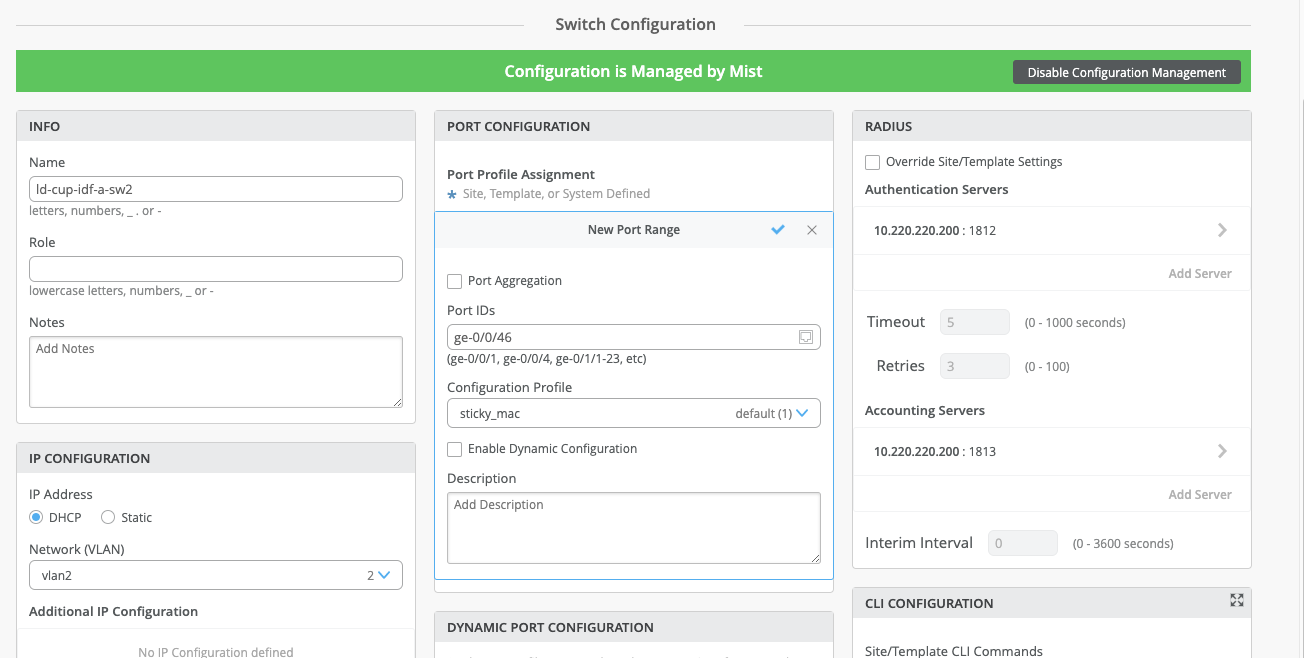Open the port picker icon in Port IDs
Viewport: 1304px width, 658px height.
point(806,338)
